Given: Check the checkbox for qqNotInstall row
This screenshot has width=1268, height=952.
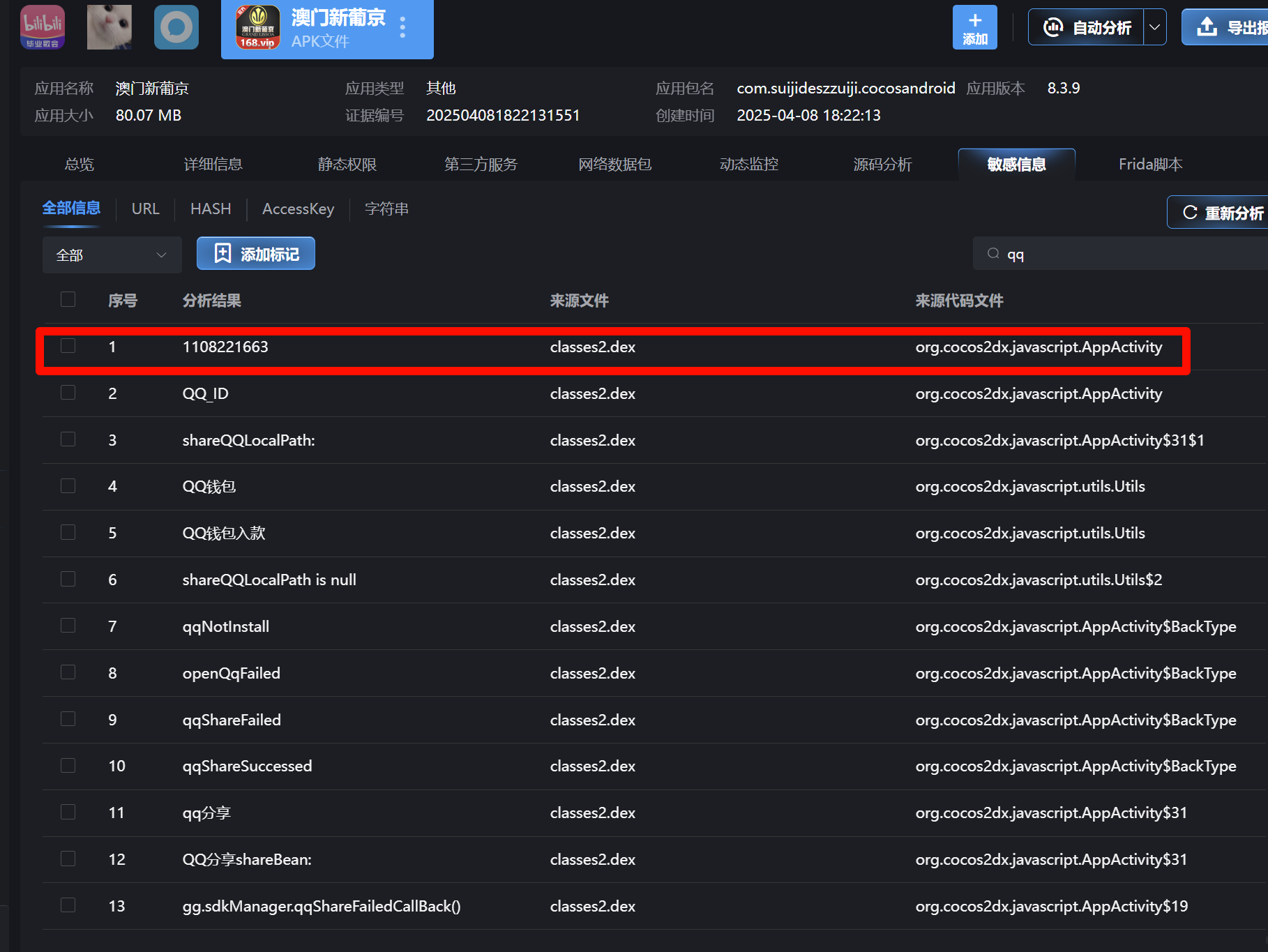Looking at the screenshot, I should click(x=68, y=626).
